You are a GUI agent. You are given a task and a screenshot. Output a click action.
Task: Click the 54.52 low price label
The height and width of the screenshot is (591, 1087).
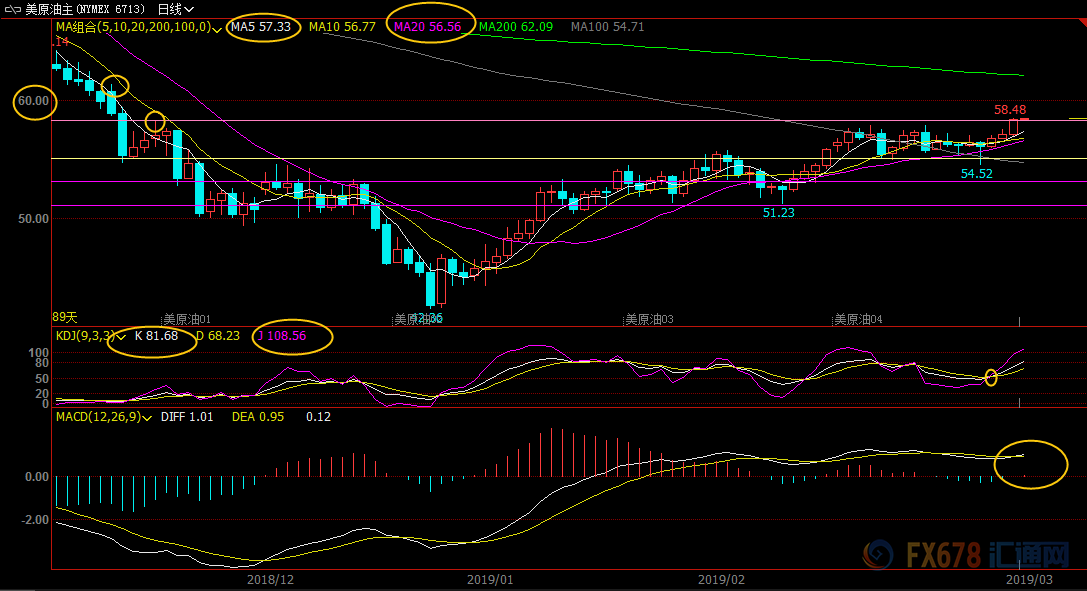point(977,174)
